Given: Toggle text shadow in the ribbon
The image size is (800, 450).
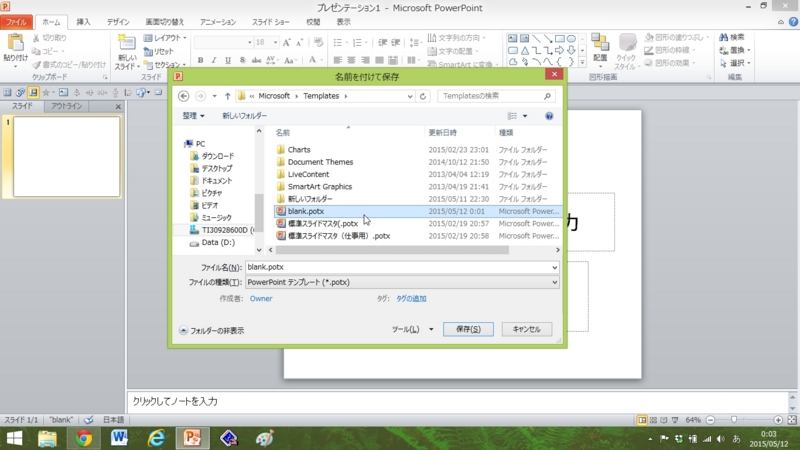Looking at the screenshot, I should (242, 60).
